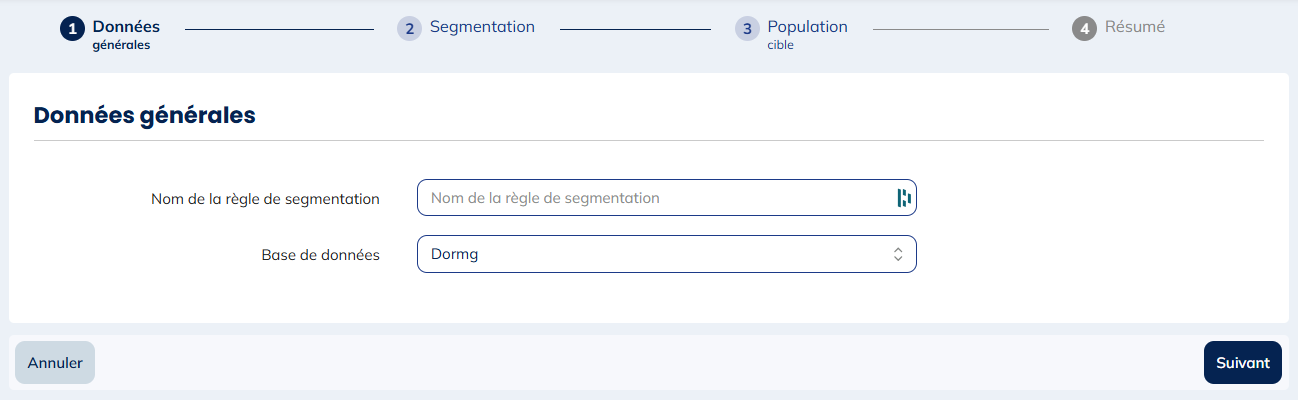
Task: Click the 'Nom de la règle de segmentation' label
Action: (265, 199)
